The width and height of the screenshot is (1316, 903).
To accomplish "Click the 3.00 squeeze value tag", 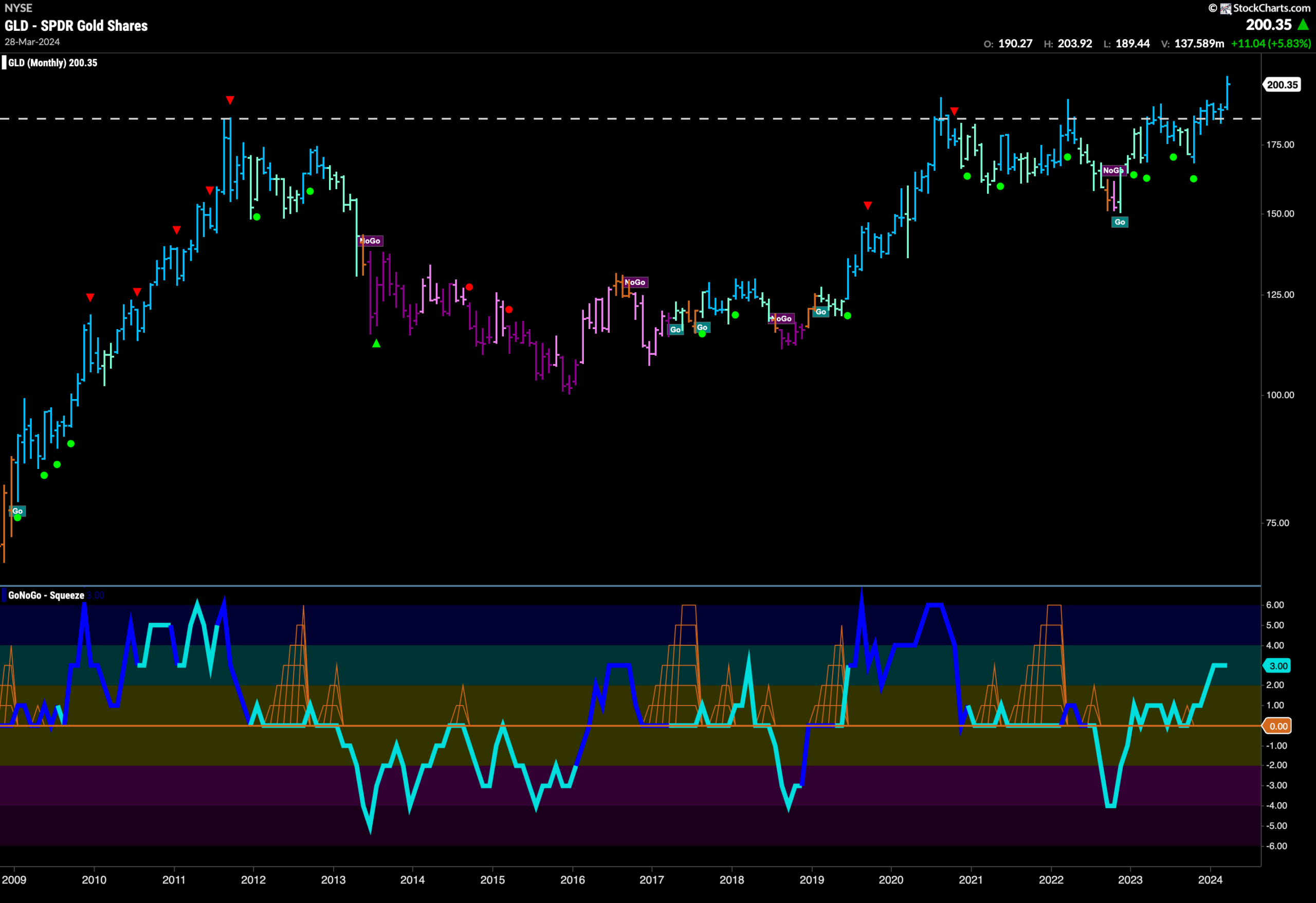I will click(x=1278, y=666).
